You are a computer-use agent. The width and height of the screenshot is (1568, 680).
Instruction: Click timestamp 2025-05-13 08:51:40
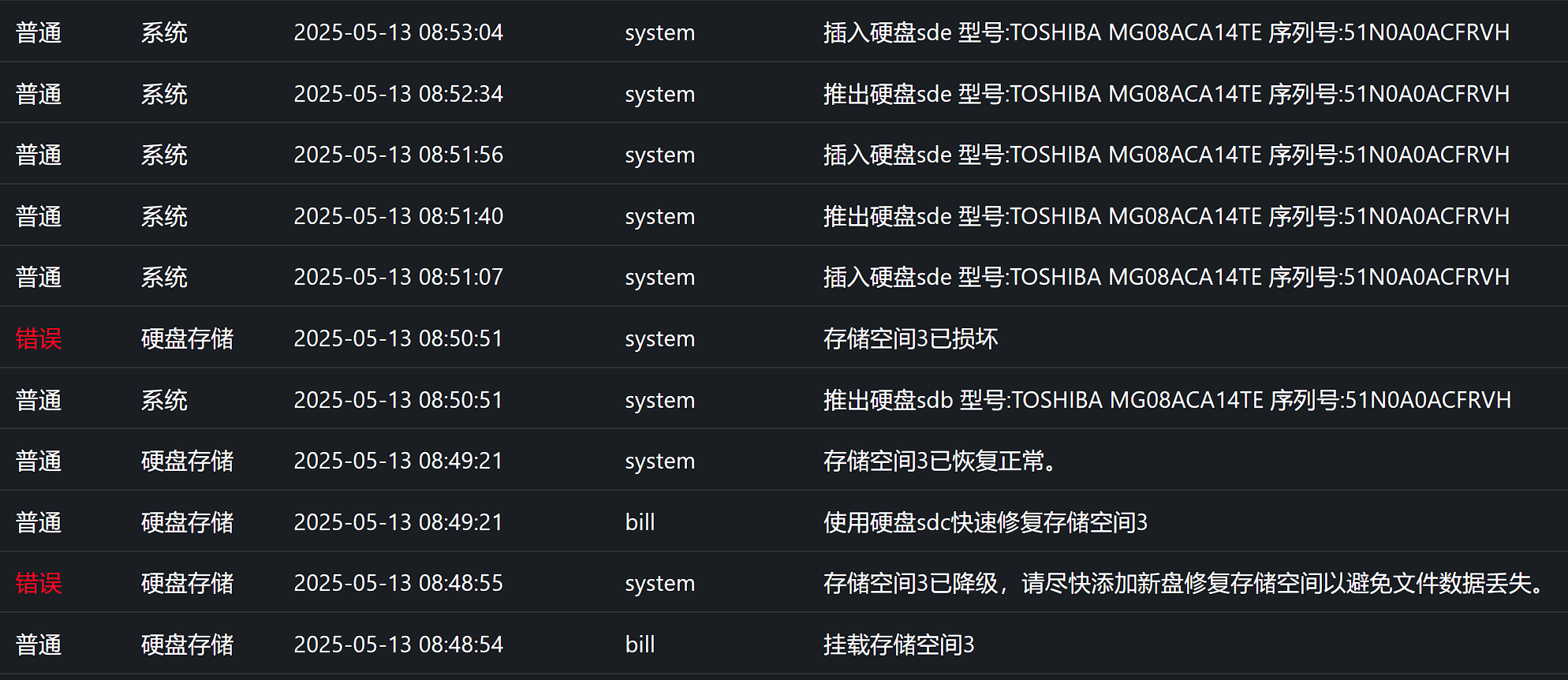(x=398, y=216)
